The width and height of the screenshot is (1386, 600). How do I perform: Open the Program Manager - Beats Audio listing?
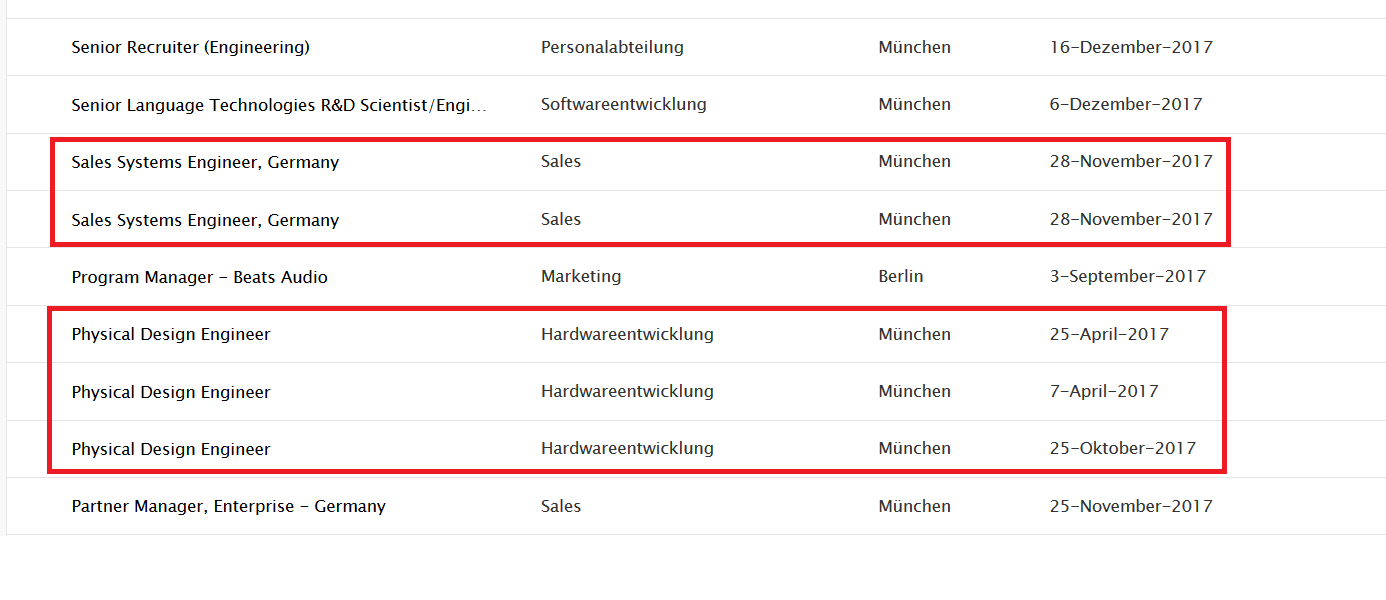coord(199,277)
